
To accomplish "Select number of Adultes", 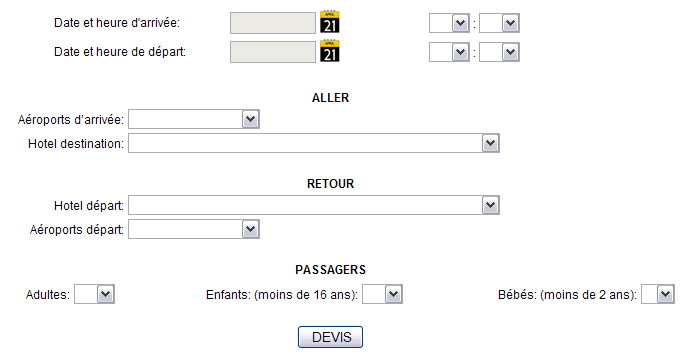I will pyautogui.click(x=94, y=294).
